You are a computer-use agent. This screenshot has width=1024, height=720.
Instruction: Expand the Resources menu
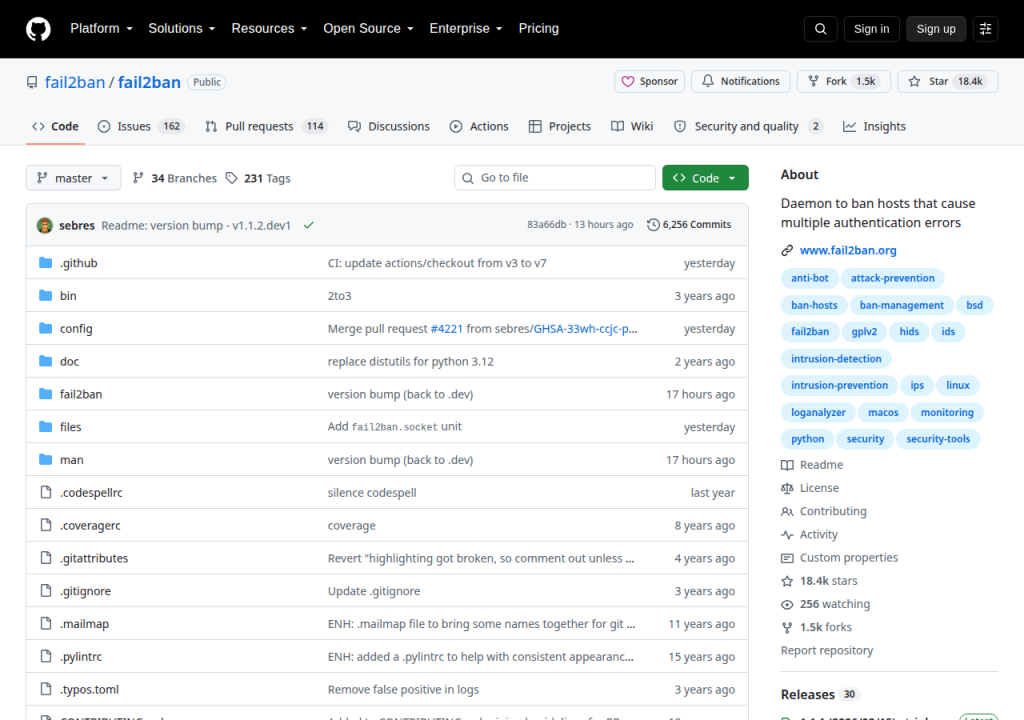pos(269,29)
